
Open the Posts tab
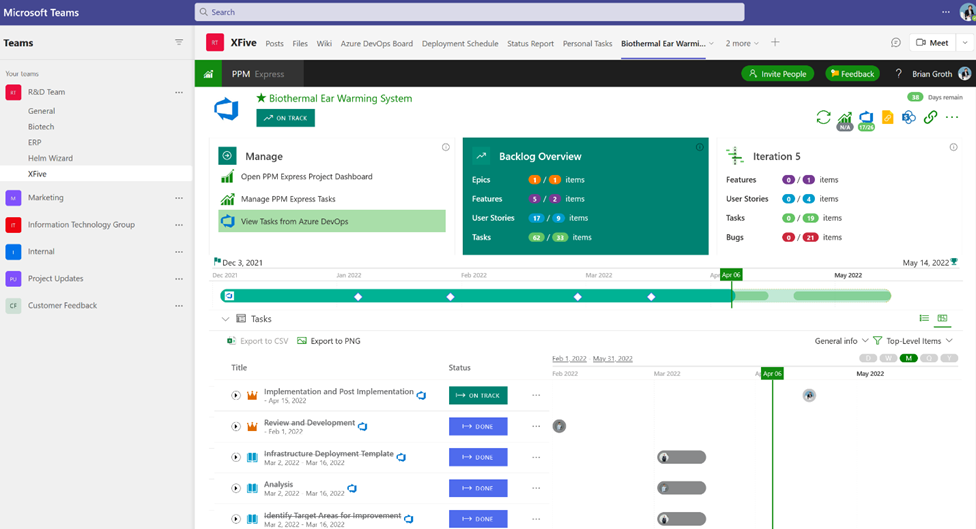point(274,44)
